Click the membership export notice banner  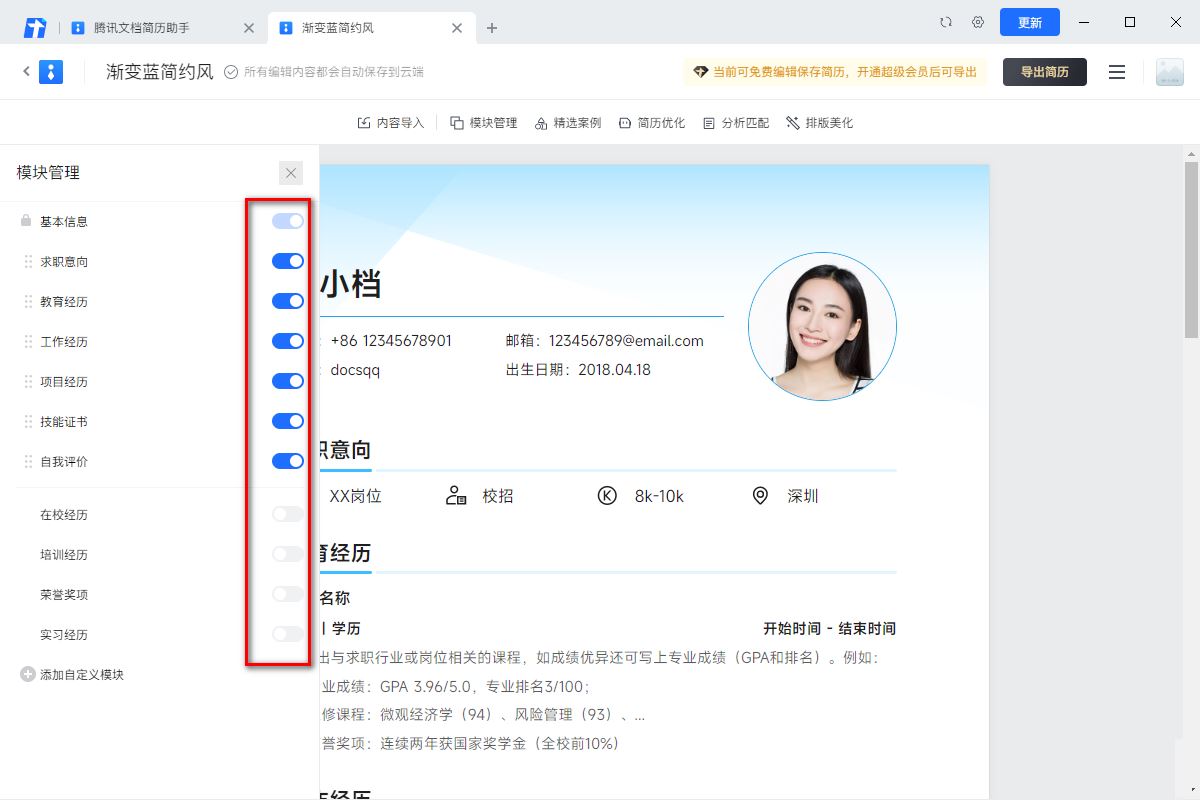click(x=835, y=72)
